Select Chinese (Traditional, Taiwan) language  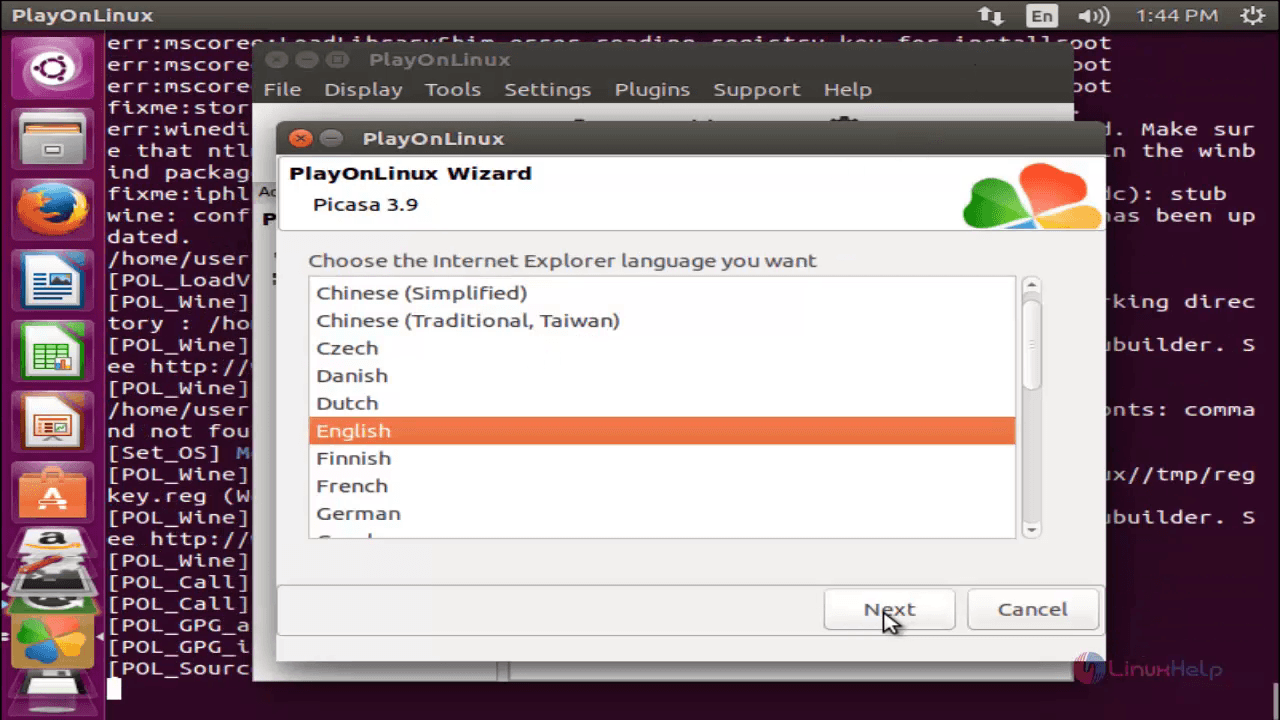pos(662,321)
